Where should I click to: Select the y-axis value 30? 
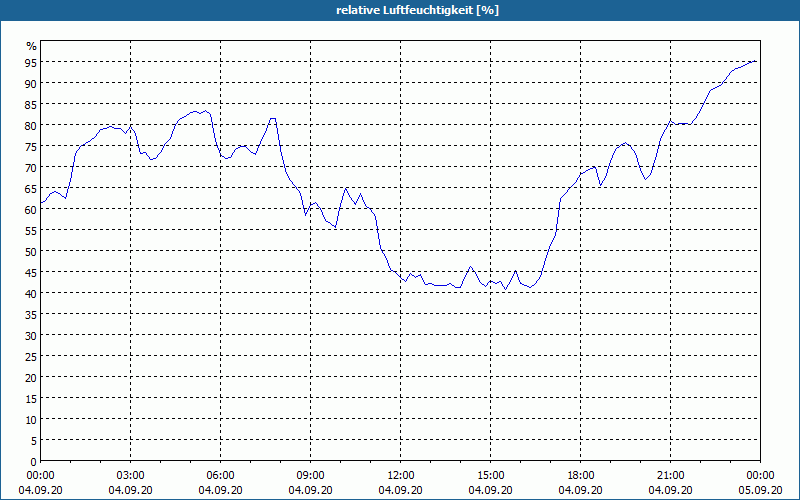[31, 335]
